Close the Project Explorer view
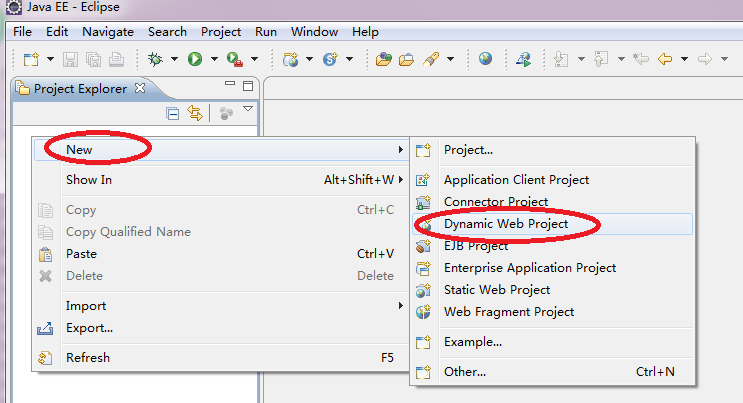This screenshot has height=403, width=743. click(140, 88)
